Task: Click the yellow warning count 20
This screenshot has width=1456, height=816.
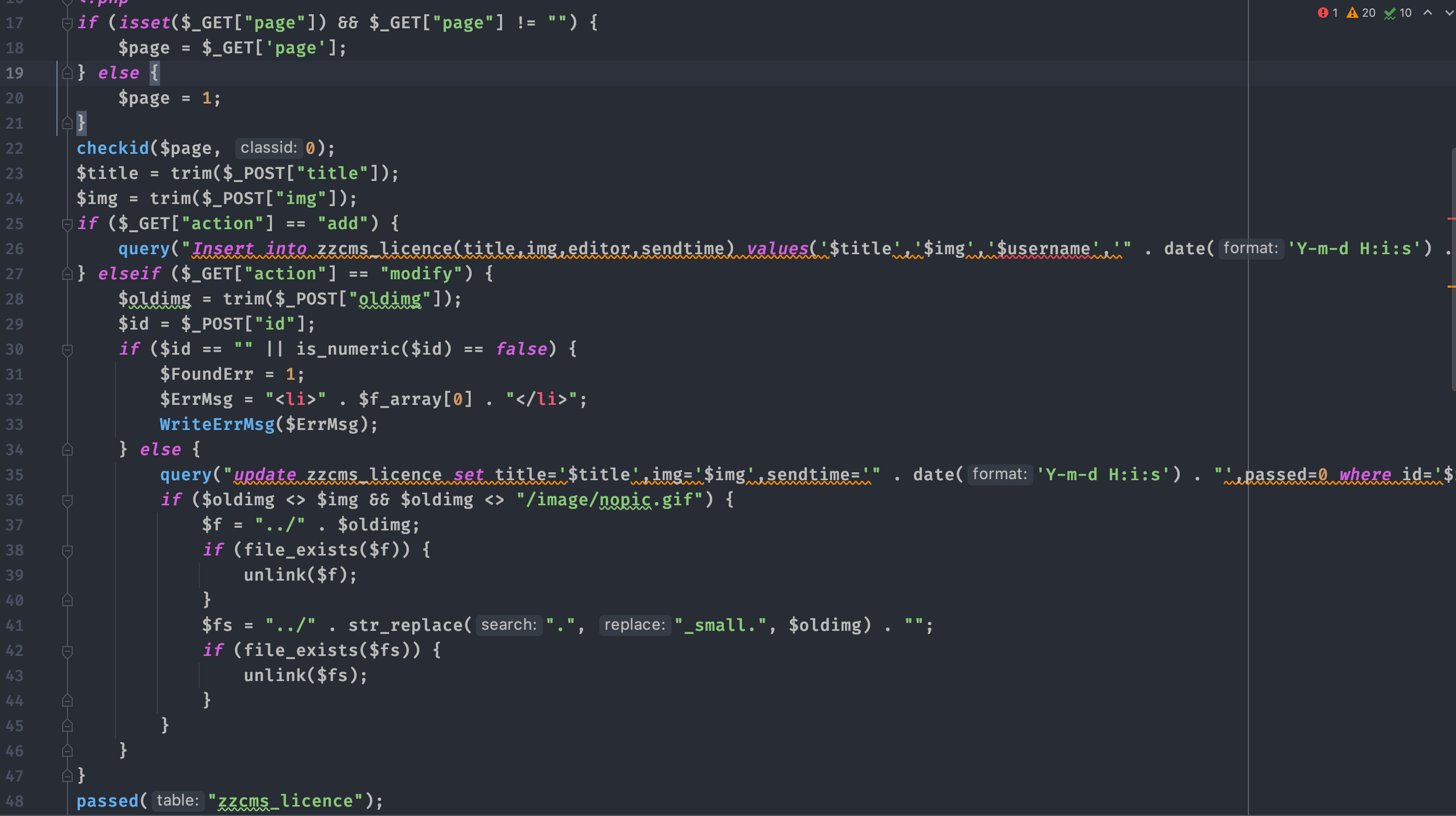Action: click(1360, 13)
